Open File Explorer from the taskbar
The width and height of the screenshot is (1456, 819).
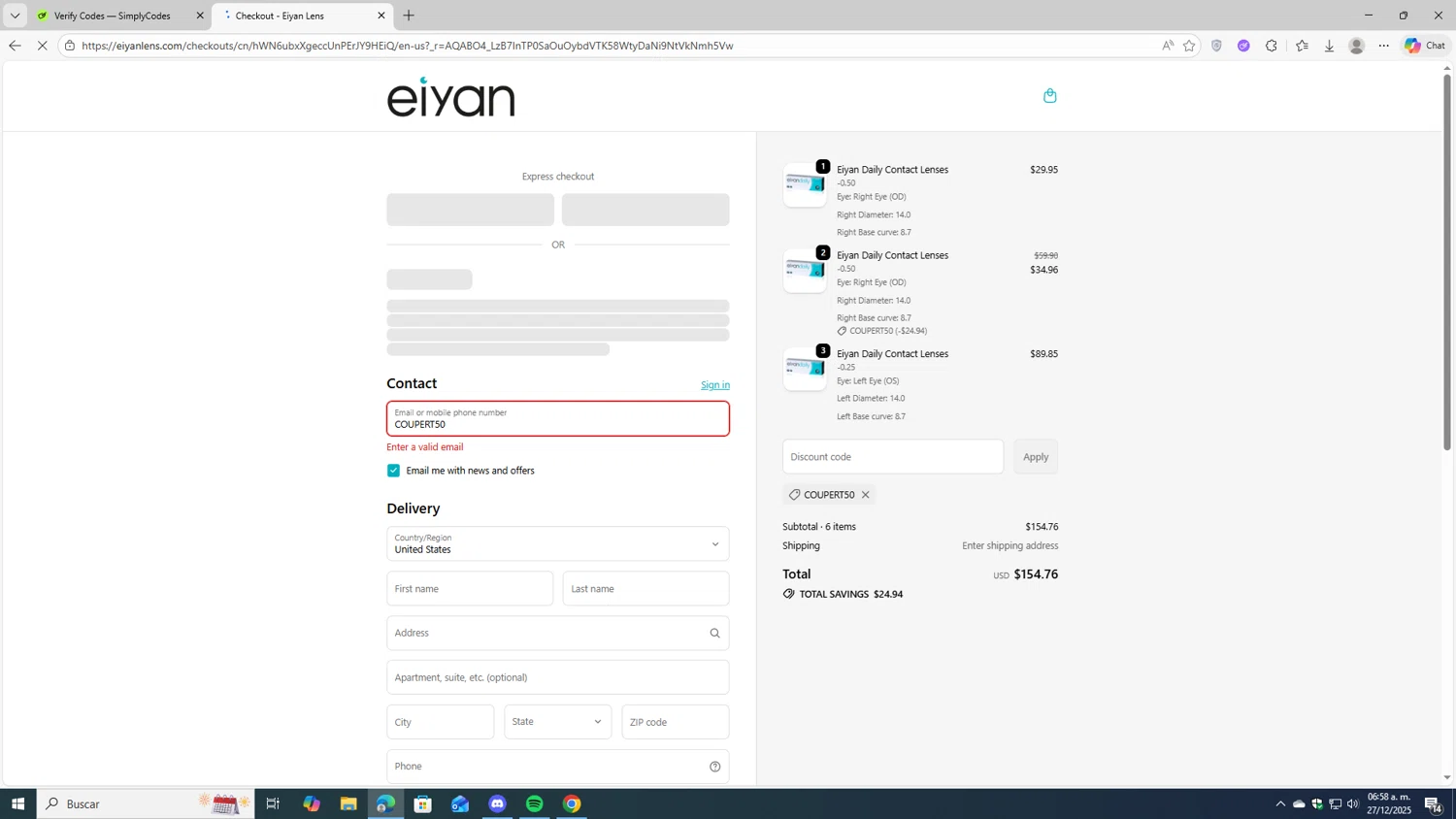point(348,803)
